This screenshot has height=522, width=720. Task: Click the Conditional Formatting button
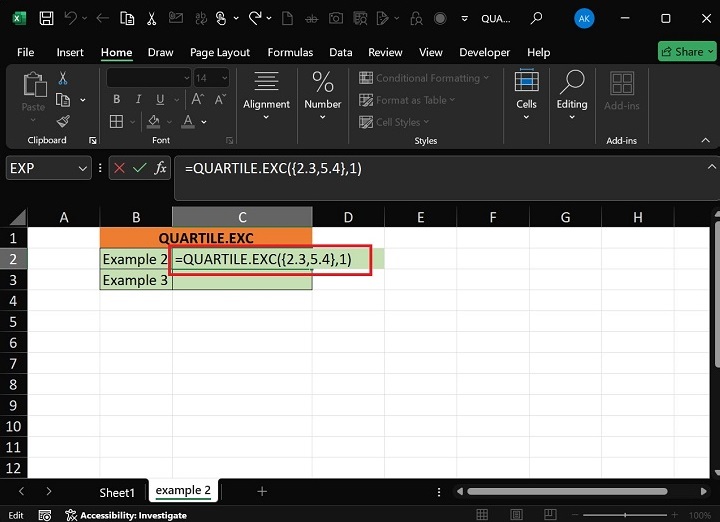424,78
